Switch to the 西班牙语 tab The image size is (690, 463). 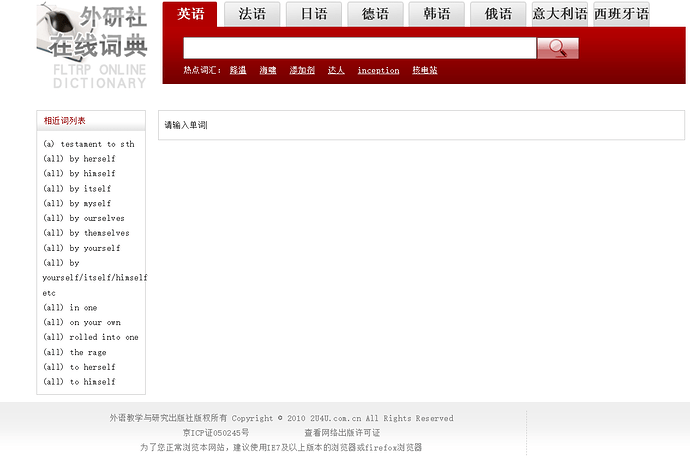click(621, 14)
